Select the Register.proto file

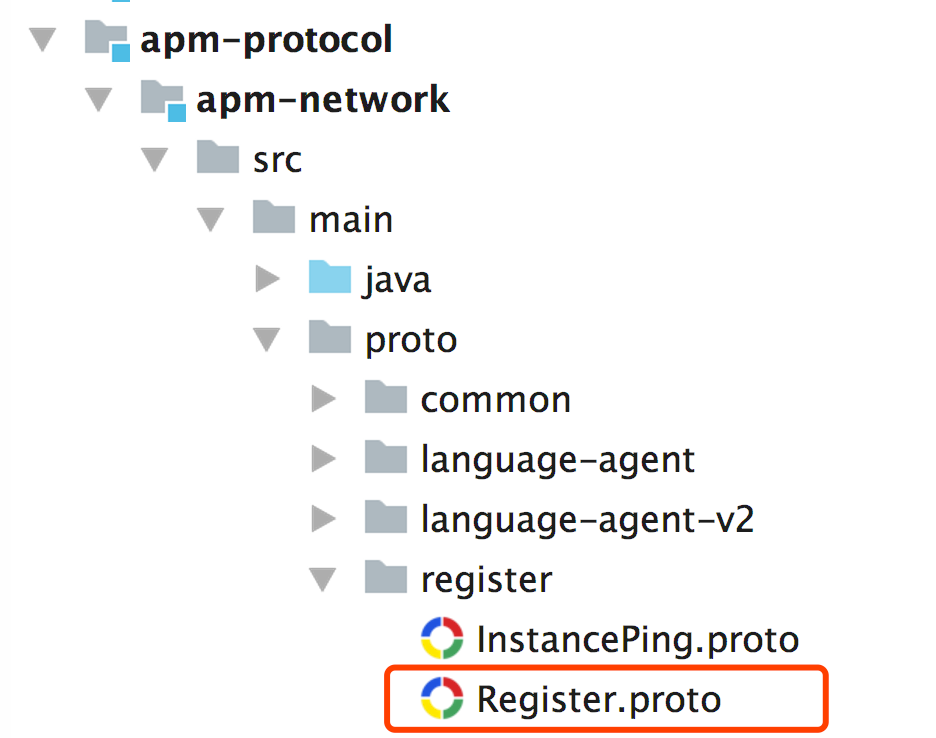(598, 698)
